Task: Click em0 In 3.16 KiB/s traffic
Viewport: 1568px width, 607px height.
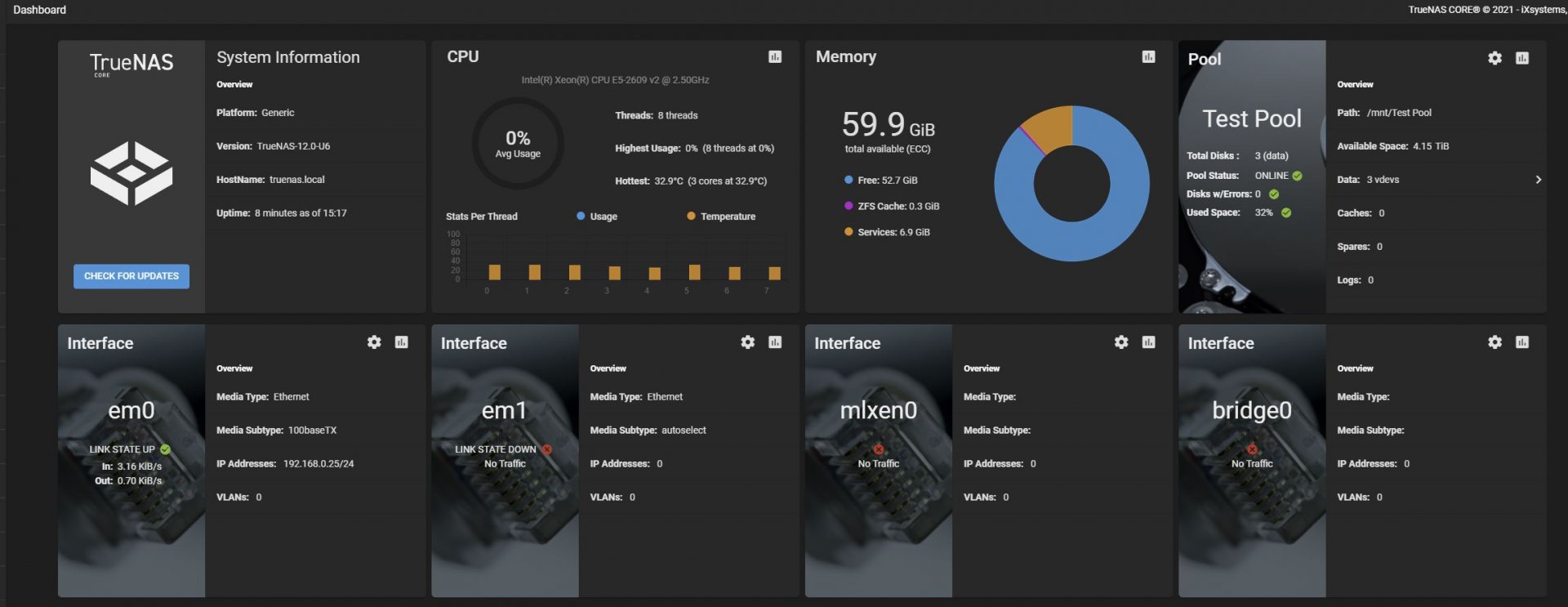Action: pos(131,466)
